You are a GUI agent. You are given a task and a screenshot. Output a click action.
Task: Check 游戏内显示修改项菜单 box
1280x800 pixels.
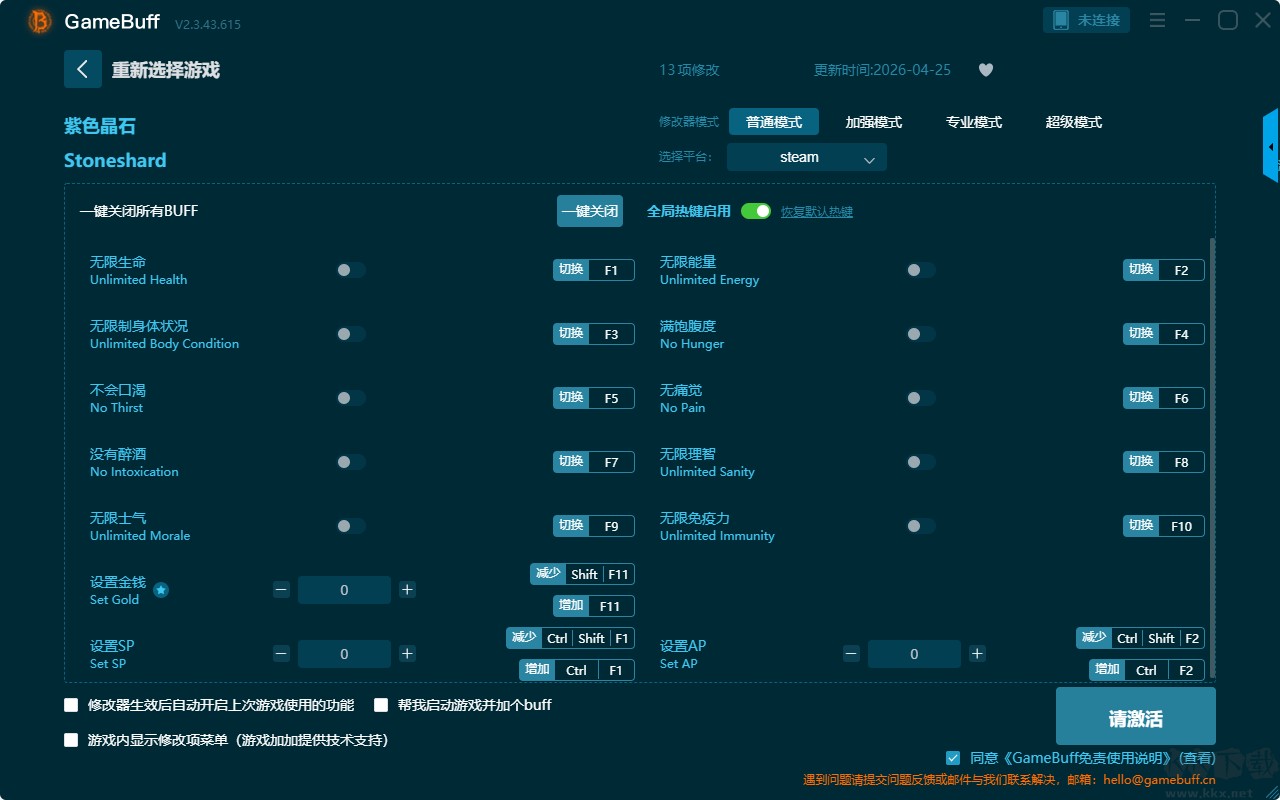click(x=71, y=741)
